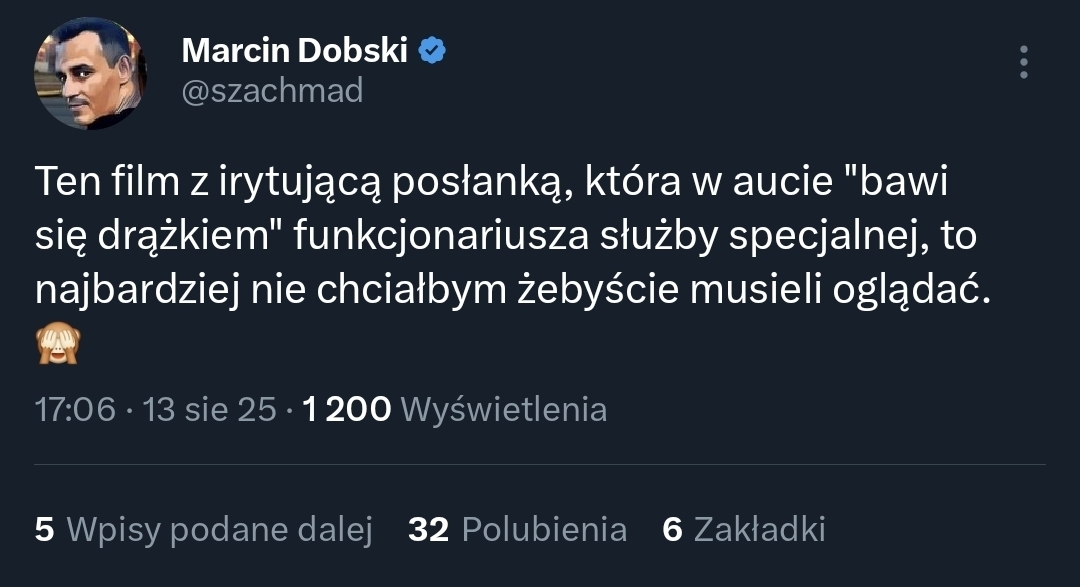Click the date 13 sie 25
The height and width of the screenshot is (587, 1080).
click(x=210, y=409)
